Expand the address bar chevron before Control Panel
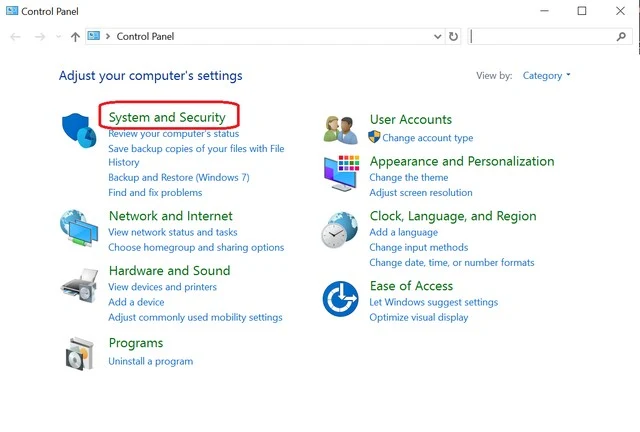The image size is (640, 432). click(108, 36)
